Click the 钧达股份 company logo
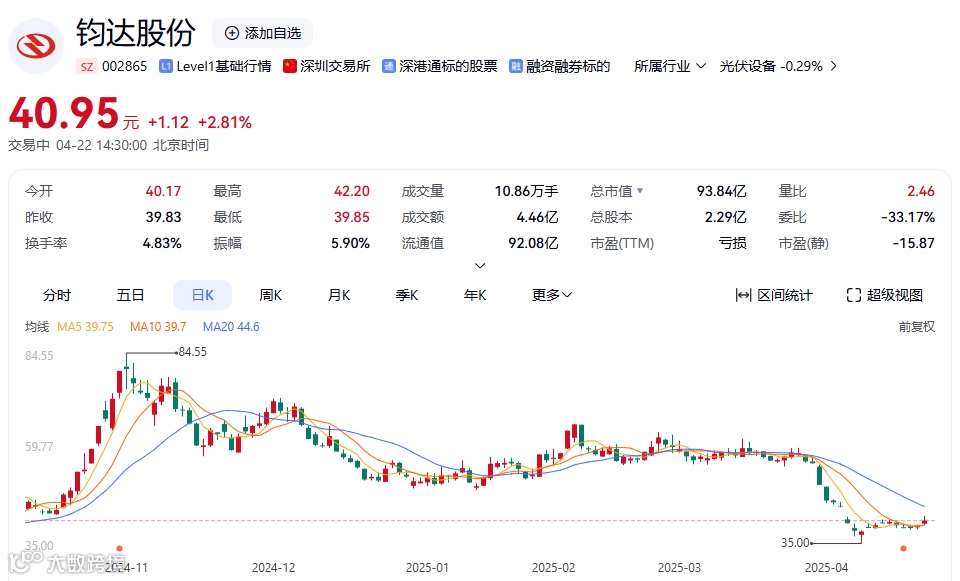 (x=36, y=47)
